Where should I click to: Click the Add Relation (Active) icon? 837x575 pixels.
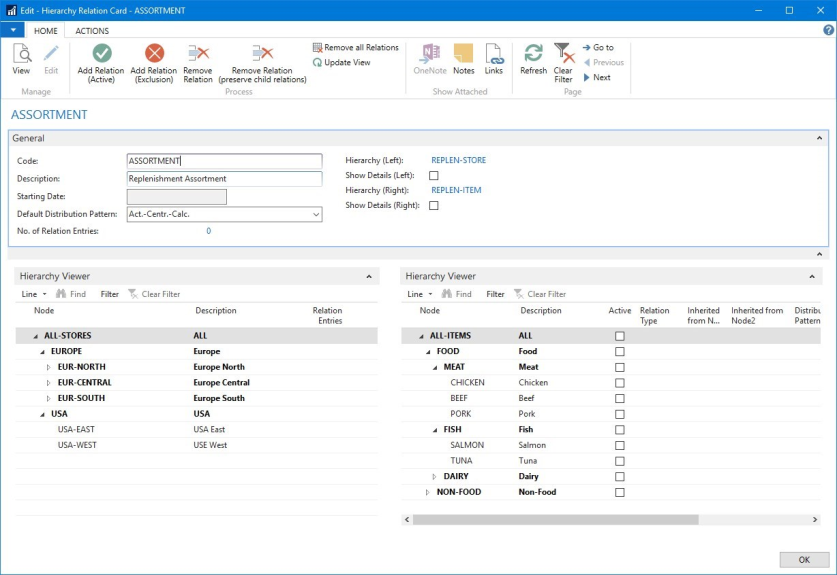(101, 54)
